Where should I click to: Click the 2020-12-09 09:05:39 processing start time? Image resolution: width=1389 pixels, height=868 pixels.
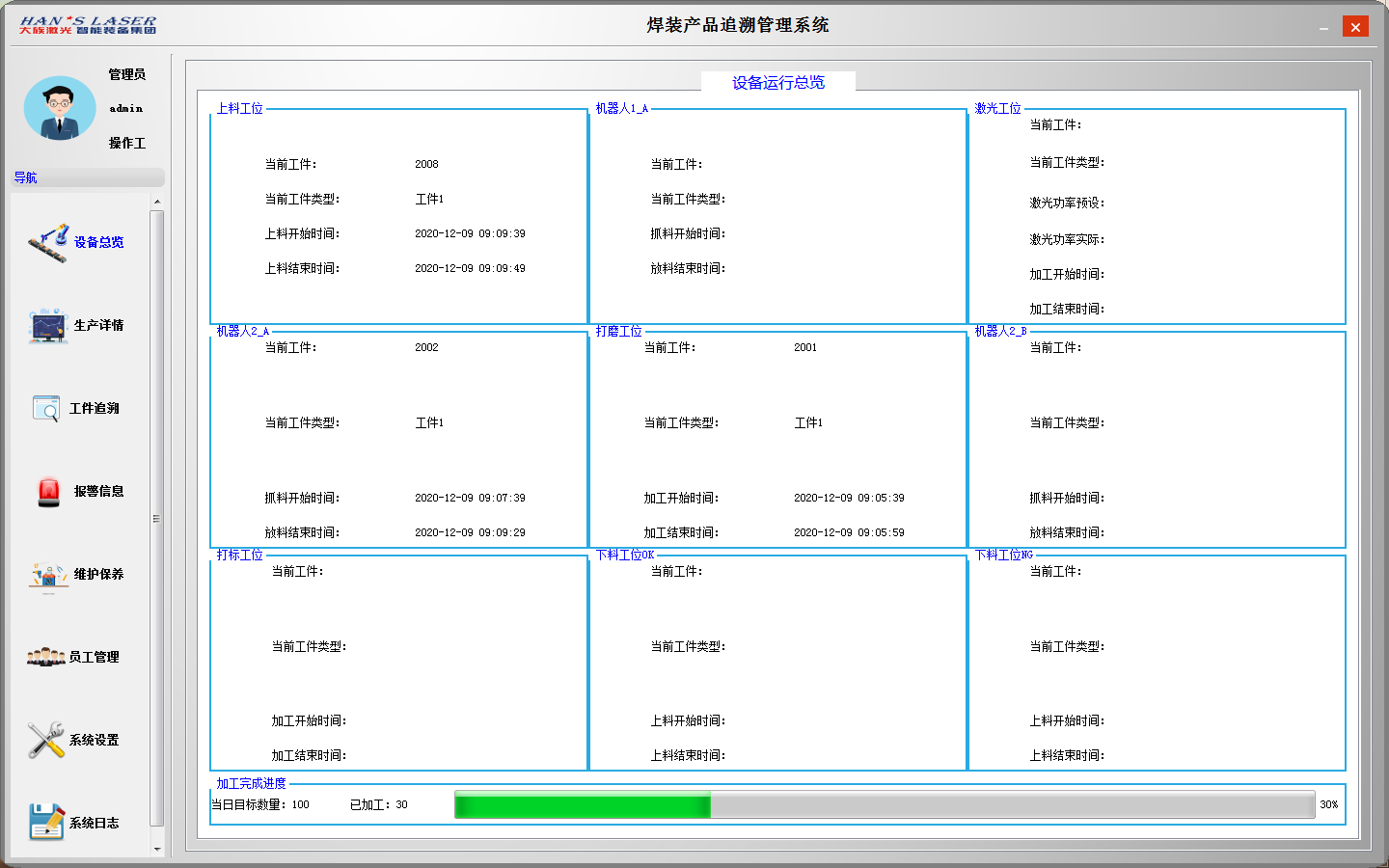click(x=849, y=499)
